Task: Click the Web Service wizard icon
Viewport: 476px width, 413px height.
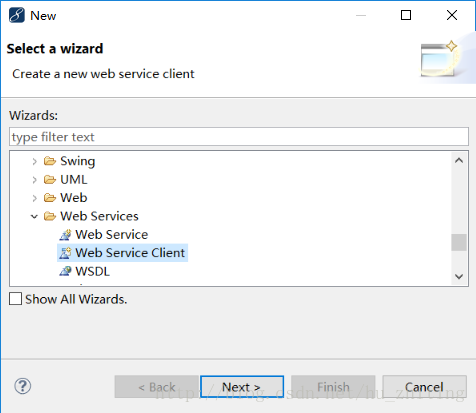Action: pos(65,235)
